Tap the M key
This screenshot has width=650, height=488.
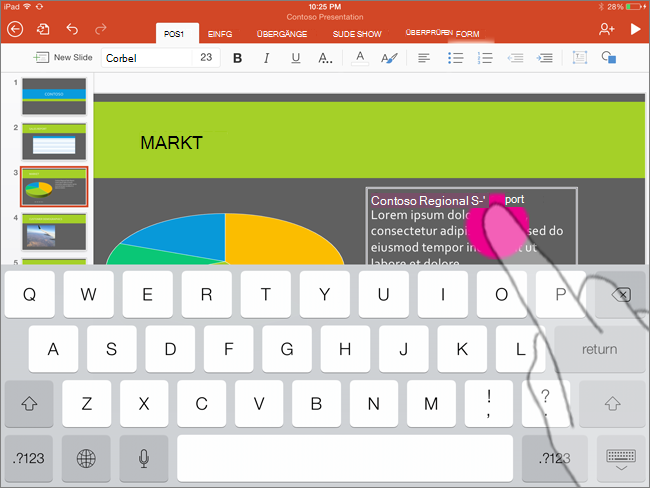[x=431, y=403]
